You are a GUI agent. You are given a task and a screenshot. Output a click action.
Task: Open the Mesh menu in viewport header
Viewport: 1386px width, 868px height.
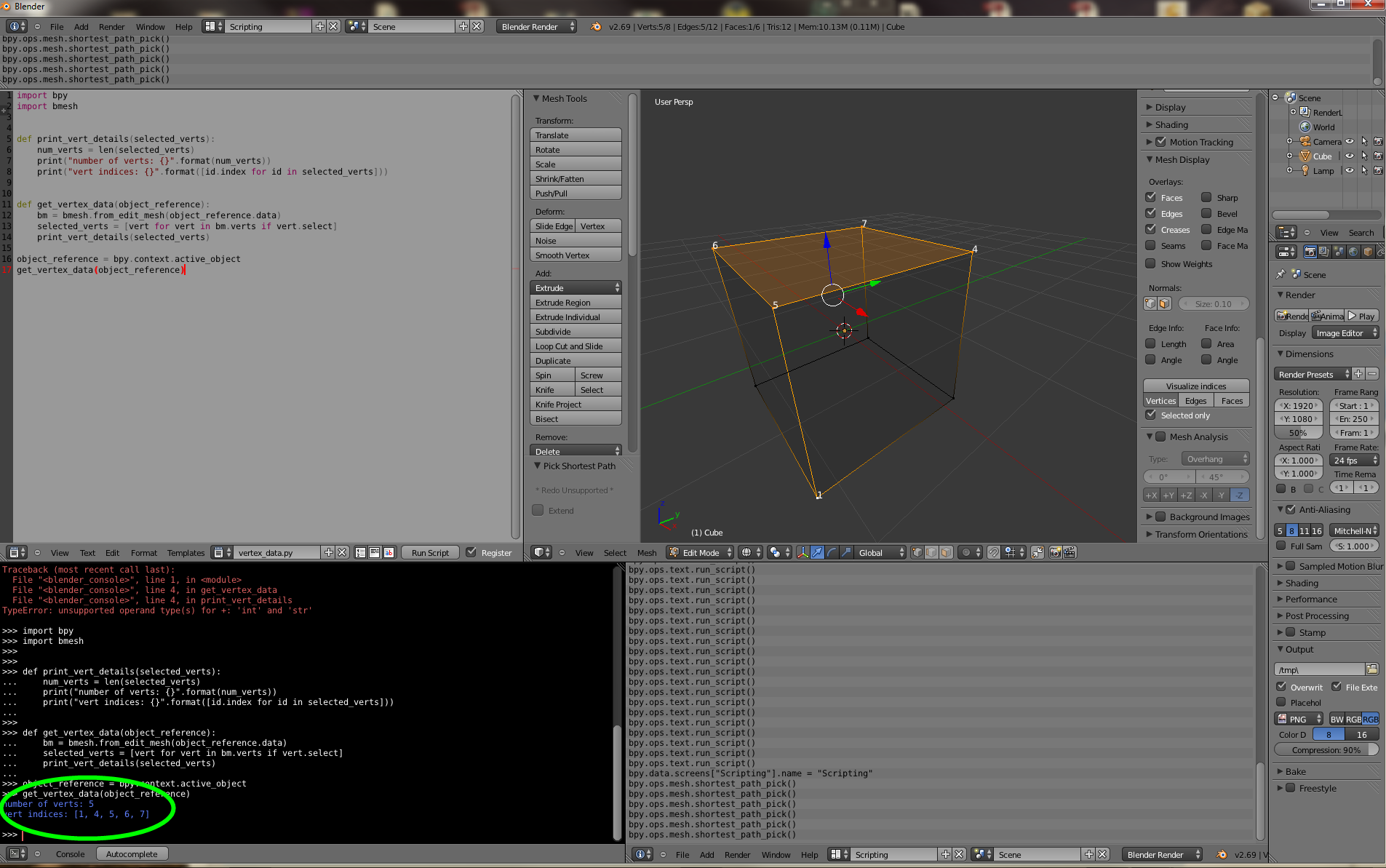coord(647,553)
